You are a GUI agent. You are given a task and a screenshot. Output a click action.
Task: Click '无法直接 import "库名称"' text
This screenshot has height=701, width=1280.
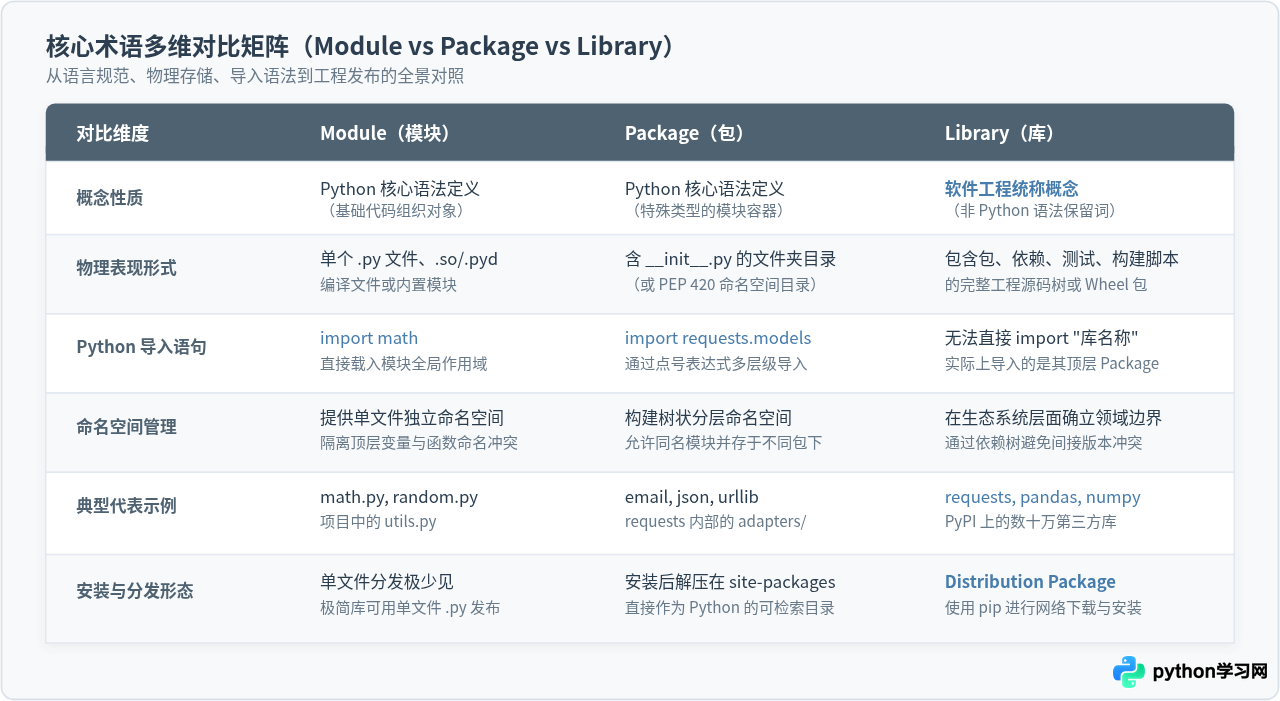(x=1042, y=338)
